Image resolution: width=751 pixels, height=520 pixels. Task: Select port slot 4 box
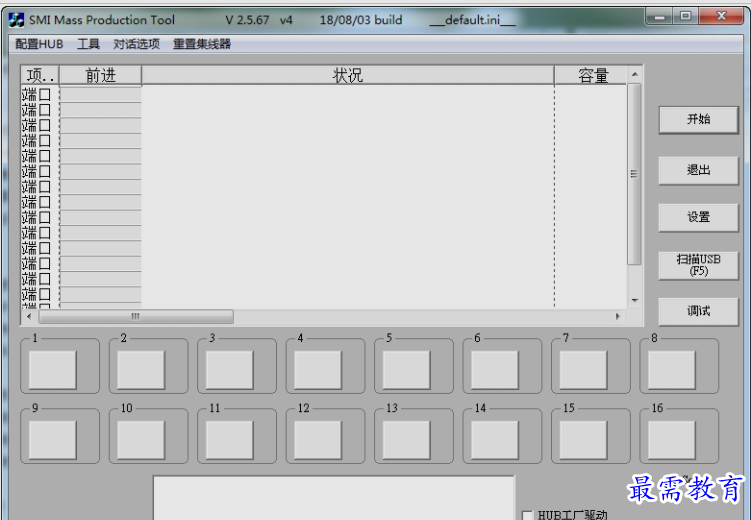[x=318, y=370]
